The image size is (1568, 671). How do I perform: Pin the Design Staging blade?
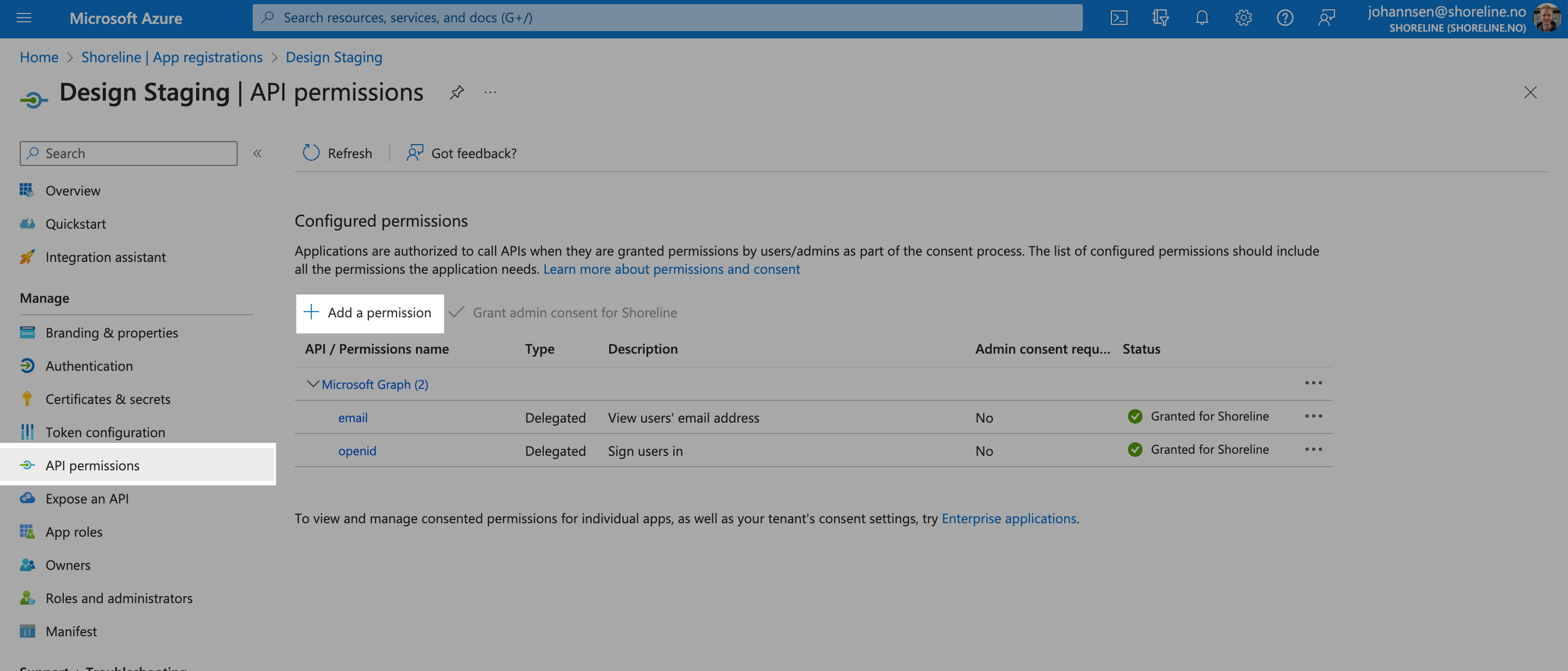457,92
